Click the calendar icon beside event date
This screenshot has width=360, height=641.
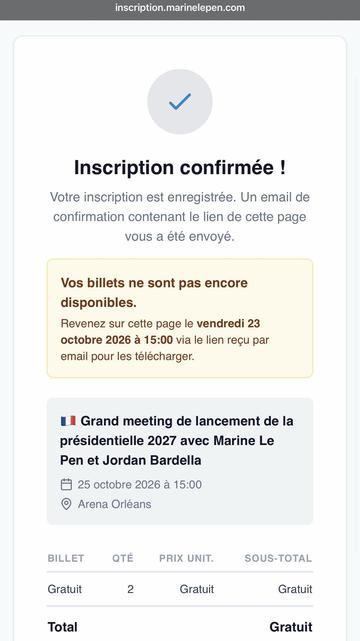click(x=66, y=484)
